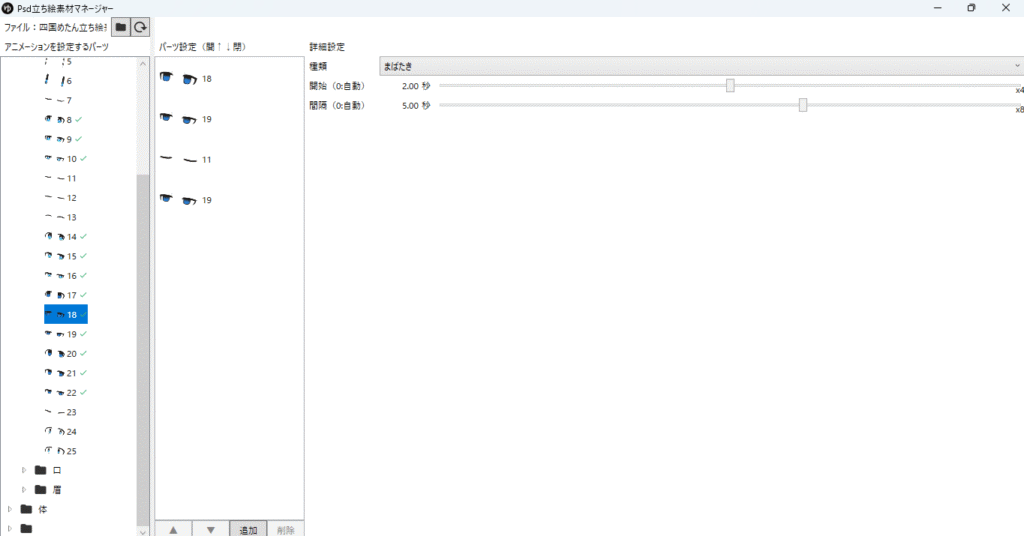Image resolution: width=1024 pixels, height=536 pixels.
Task: Click the 口 folder icon
Action: point(41,470)
